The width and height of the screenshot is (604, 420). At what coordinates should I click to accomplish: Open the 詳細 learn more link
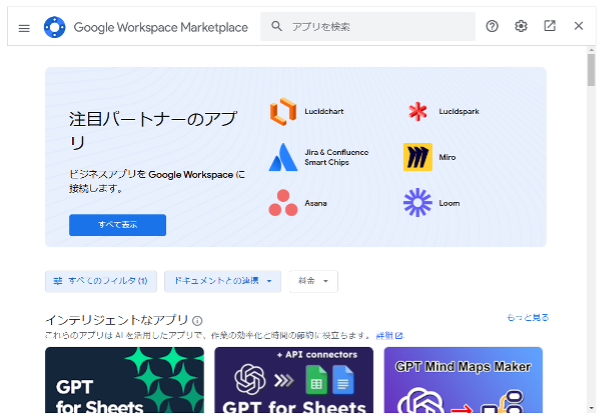(x=389, y=336)
